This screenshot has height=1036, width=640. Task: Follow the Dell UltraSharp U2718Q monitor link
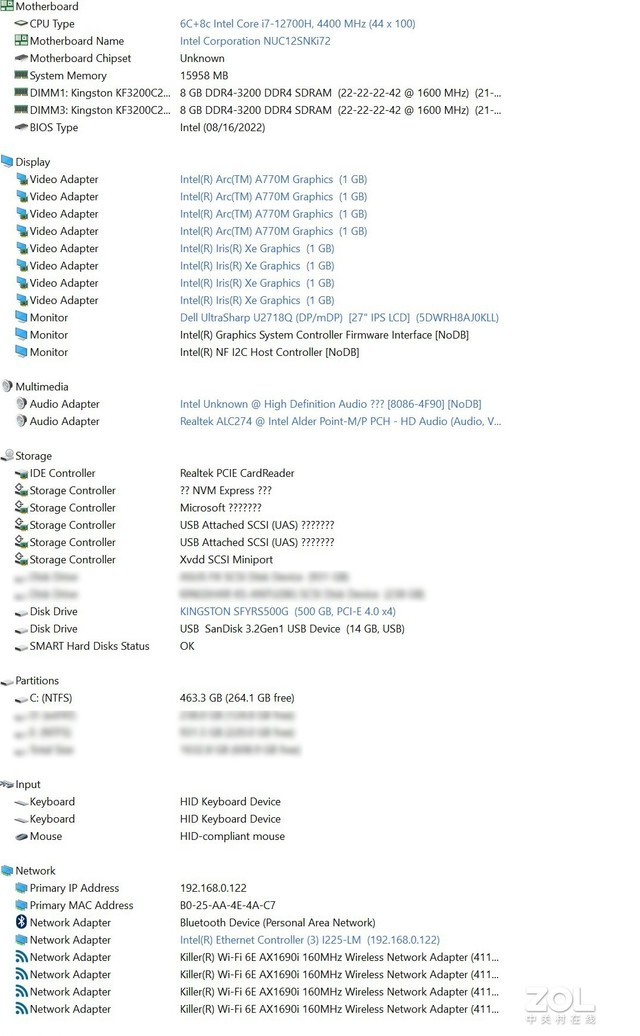point(339,318)
